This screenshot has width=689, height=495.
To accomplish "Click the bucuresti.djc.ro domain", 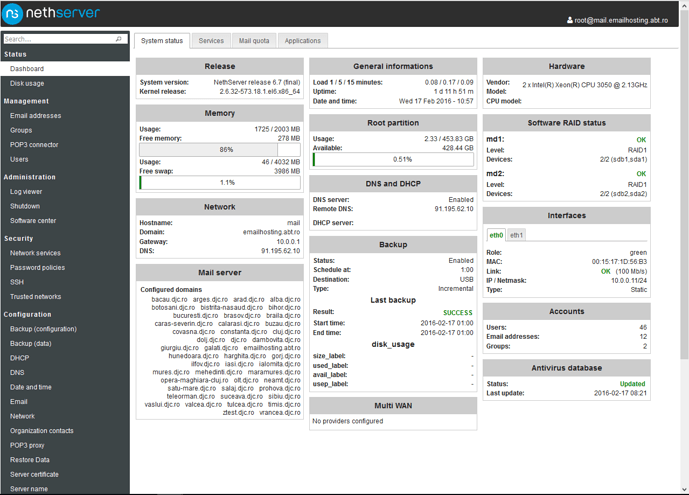I will tap(195, 316).
